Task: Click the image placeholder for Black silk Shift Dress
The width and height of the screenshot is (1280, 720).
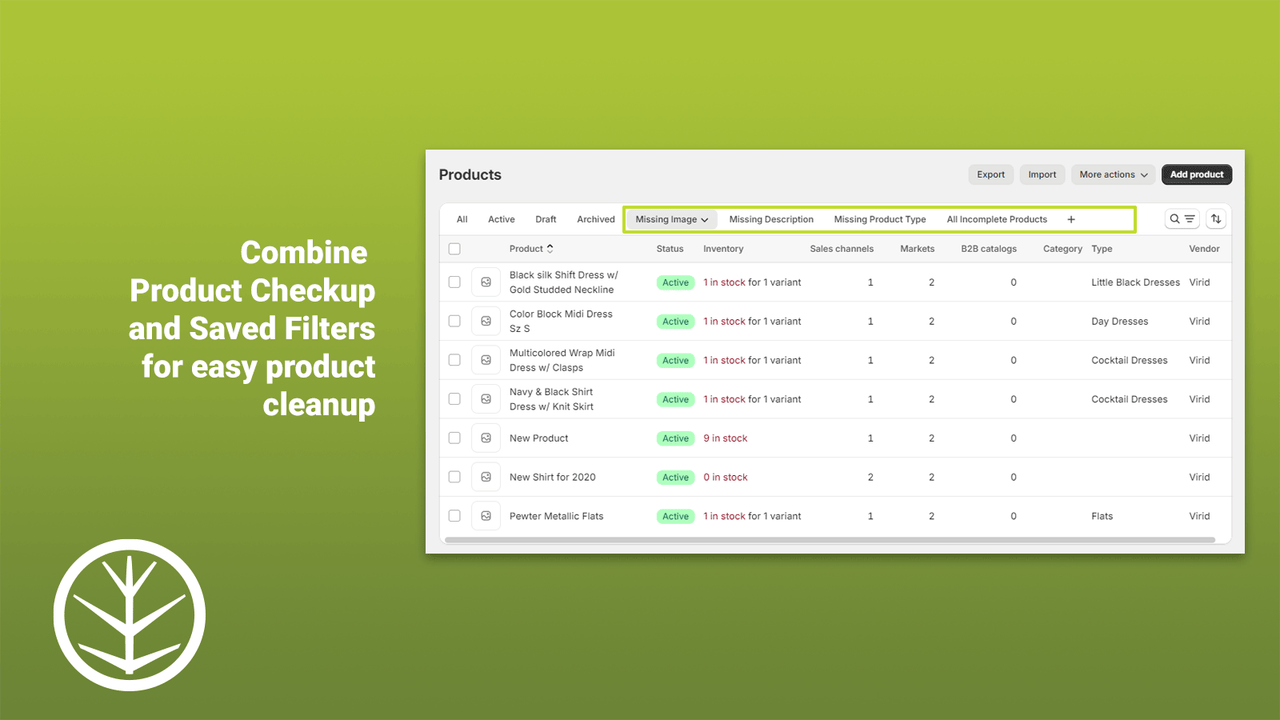Action: click(486, 281)
